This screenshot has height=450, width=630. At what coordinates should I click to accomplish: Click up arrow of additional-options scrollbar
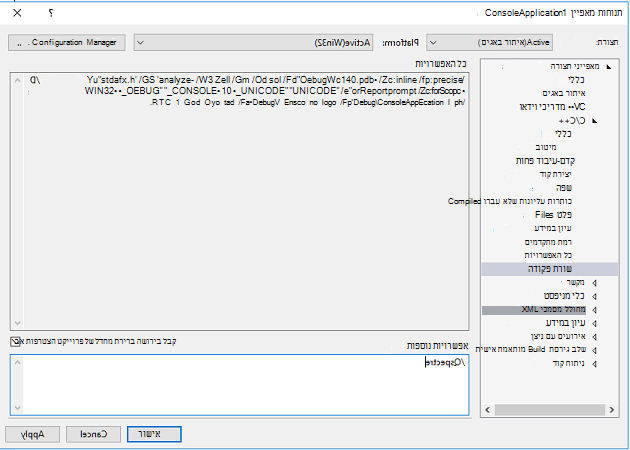tap(17, 363)
